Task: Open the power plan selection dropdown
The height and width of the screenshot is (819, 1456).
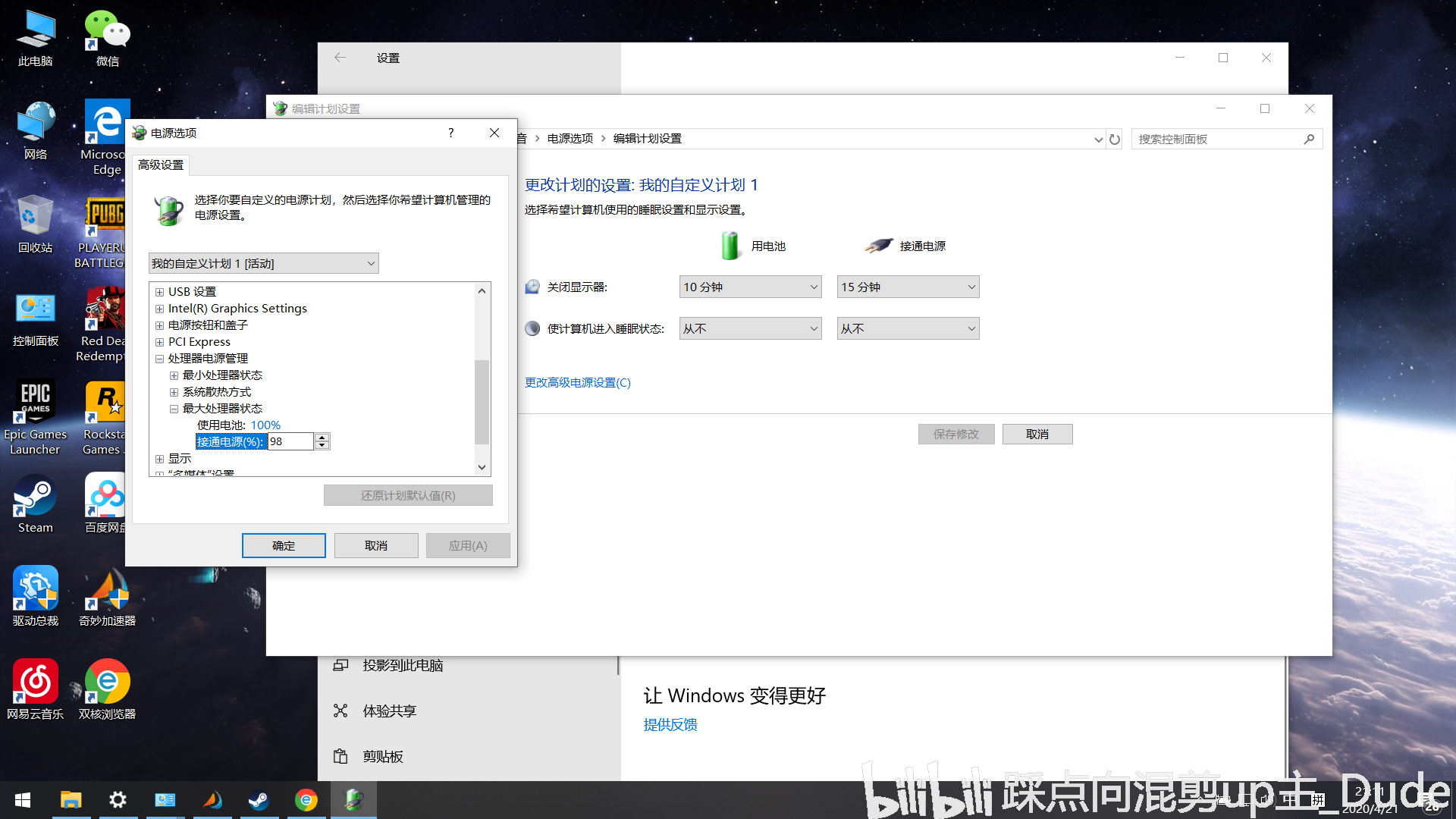Action: (264, 263)
